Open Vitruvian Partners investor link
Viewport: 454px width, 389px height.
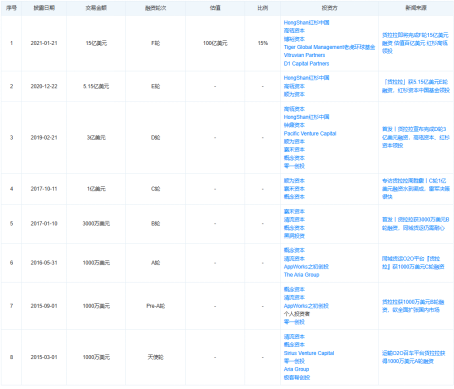pos(304,55)
